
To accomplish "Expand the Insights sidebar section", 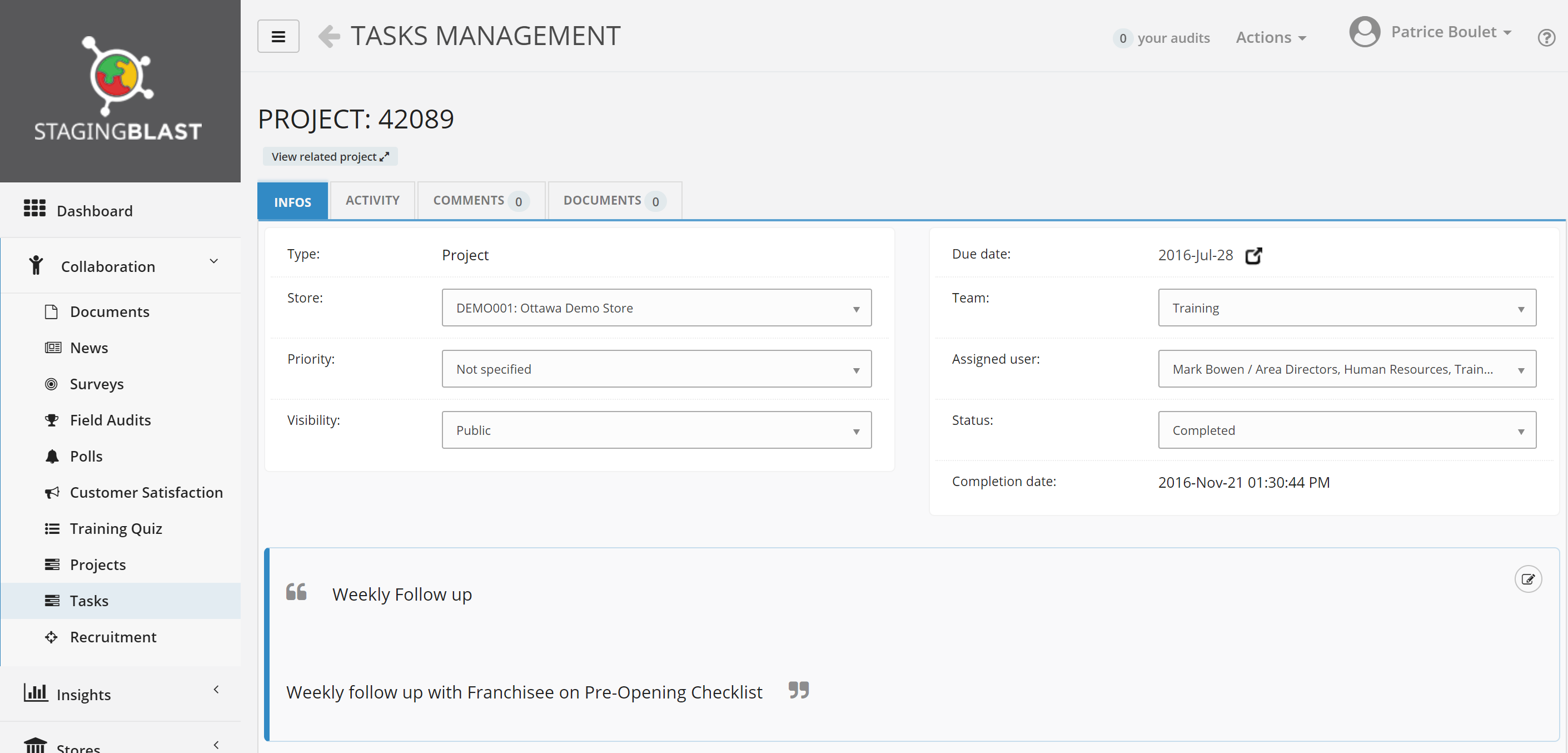I will [x=216, y=690].
